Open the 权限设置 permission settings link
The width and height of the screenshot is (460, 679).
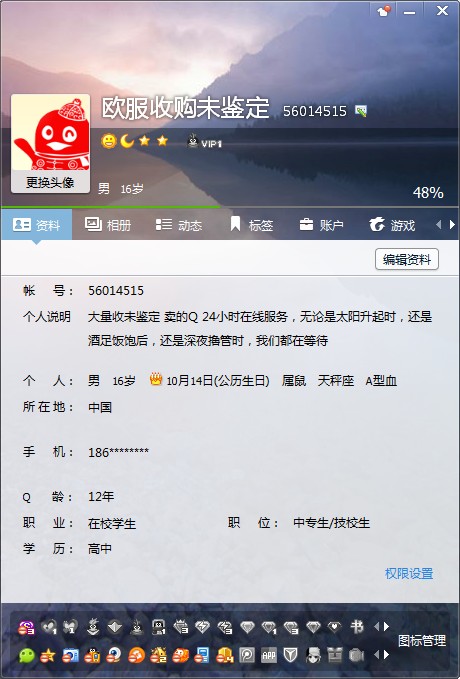pos(409,574)
